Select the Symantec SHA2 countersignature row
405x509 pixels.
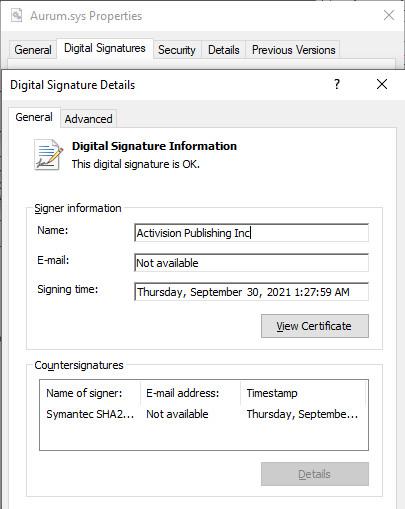203,414
